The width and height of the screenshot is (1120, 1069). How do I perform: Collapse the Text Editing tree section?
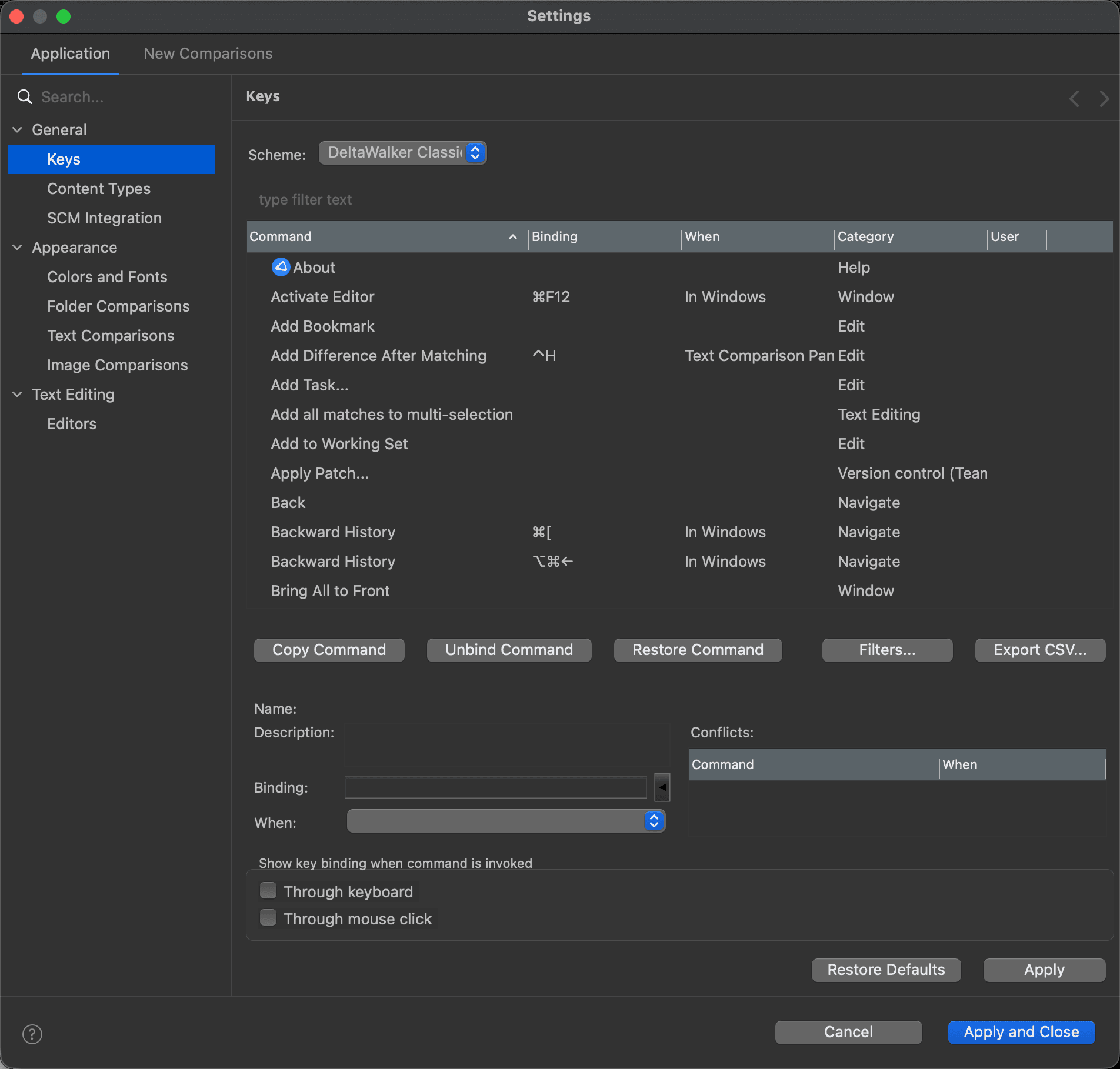click(17, 395)
